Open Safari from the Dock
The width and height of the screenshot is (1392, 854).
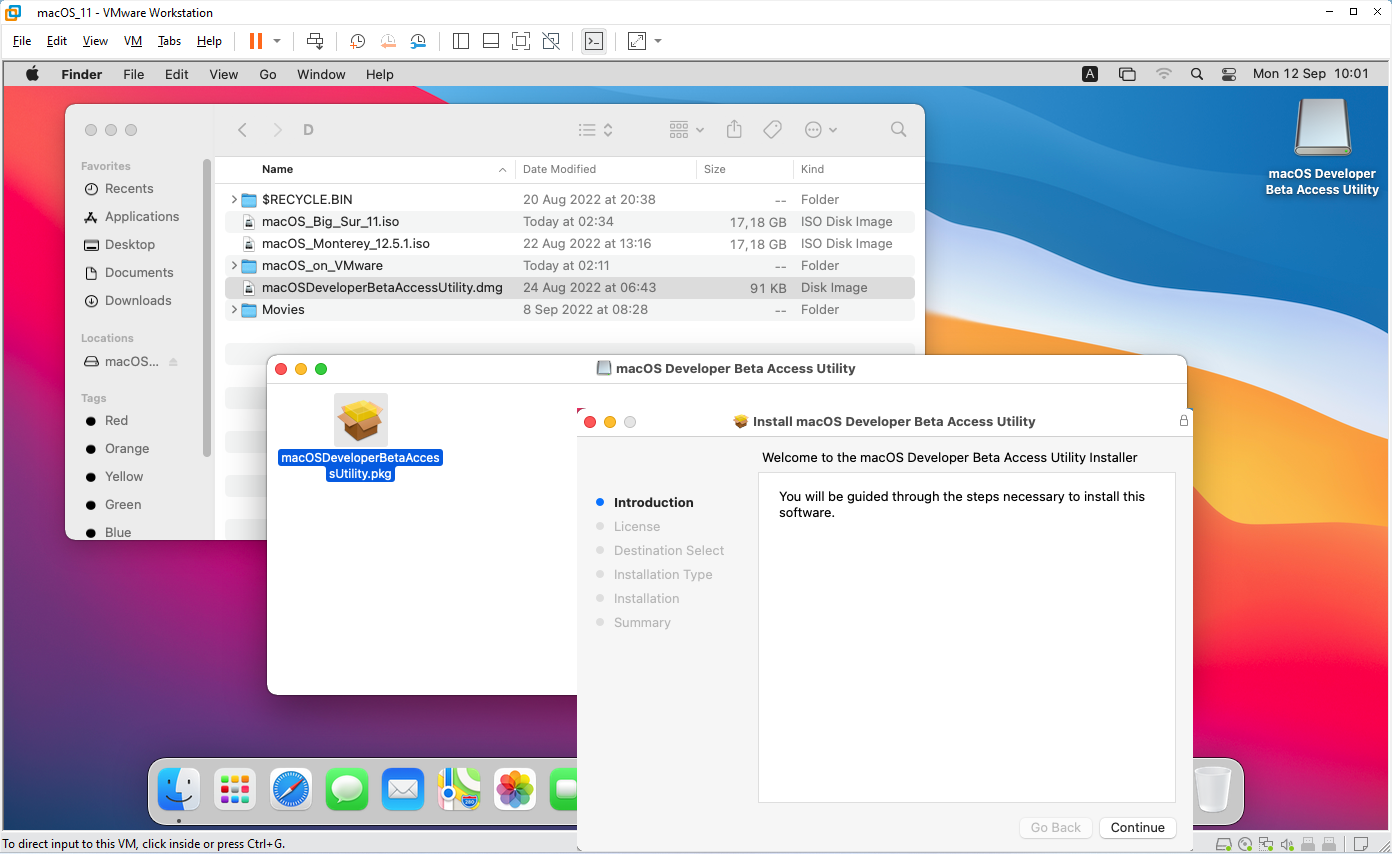(291, 790)
